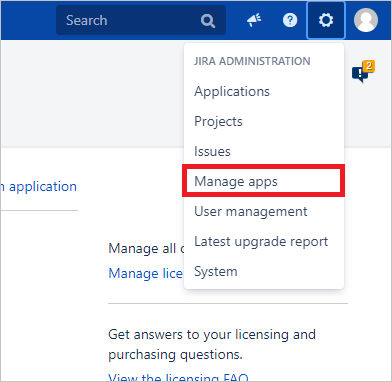Click the licensing and purchasing questions text

point(212,344)
